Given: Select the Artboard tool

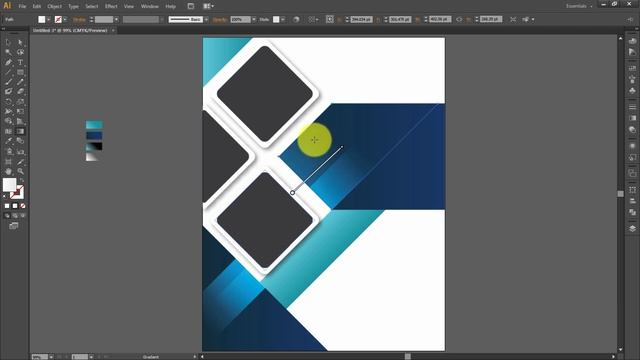Looking at the screenshot, I should [x=8, y=161].
